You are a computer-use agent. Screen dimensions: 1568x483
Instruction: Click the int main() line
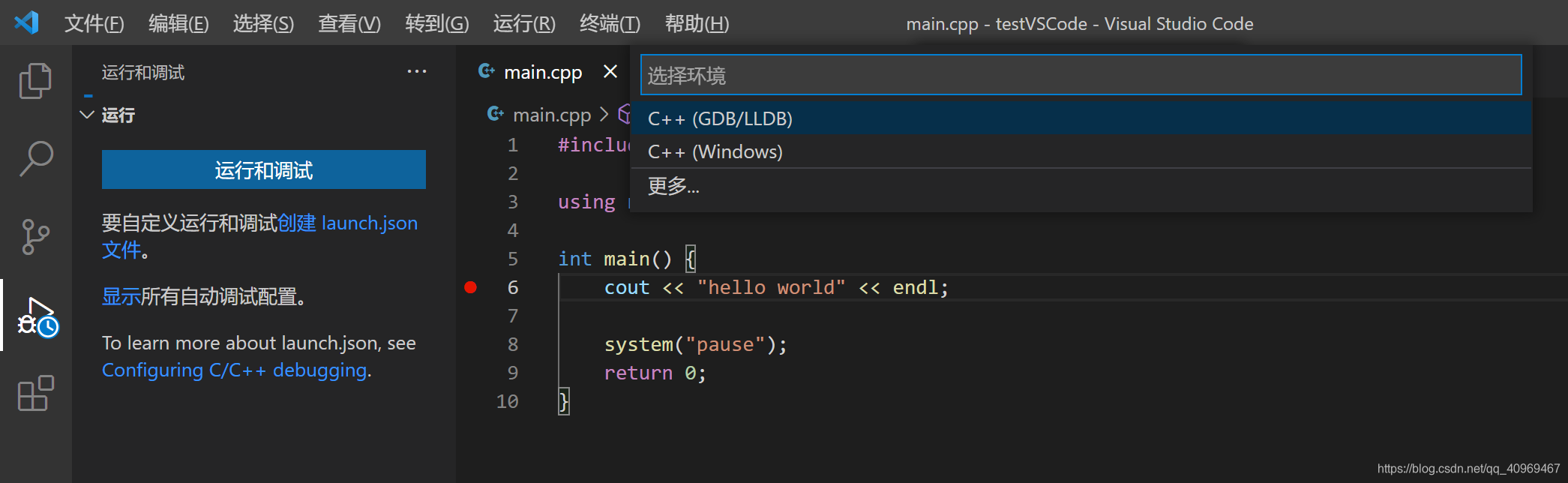(627, 259)
